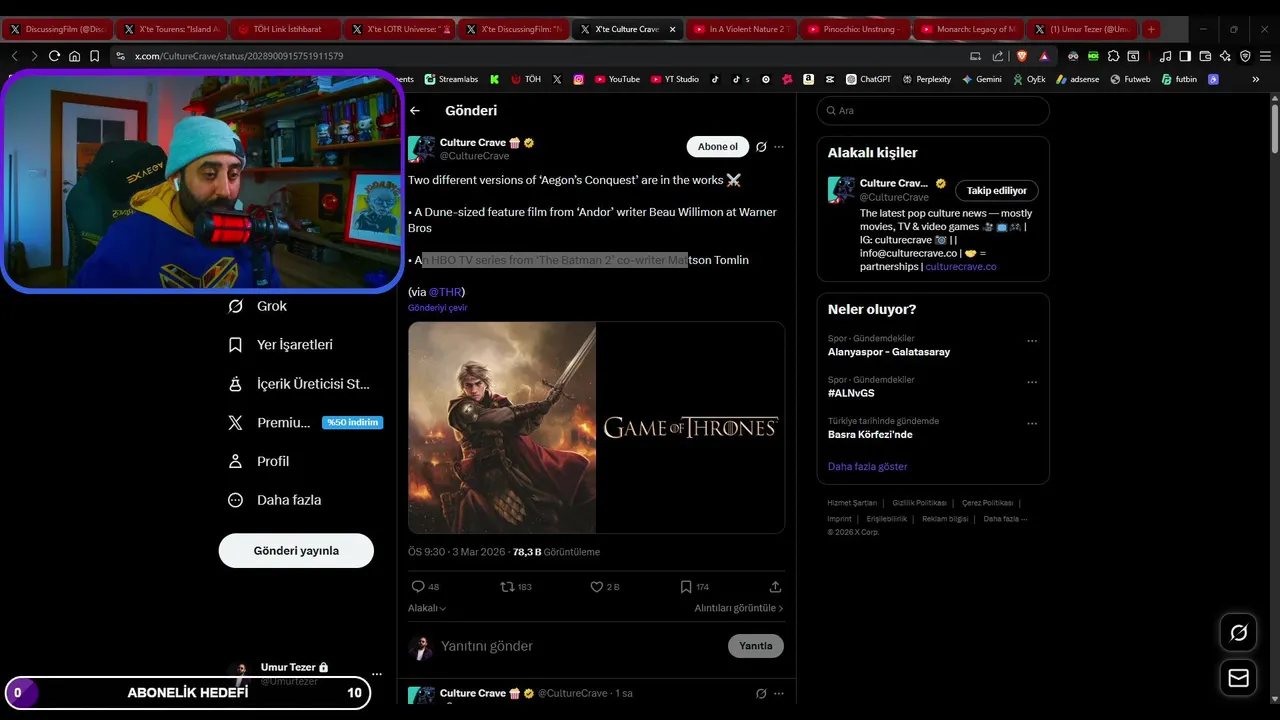
Task: Switch to Pinocchio: Unstrung tab
Action: pyautogui.click(x=854, y=29)
